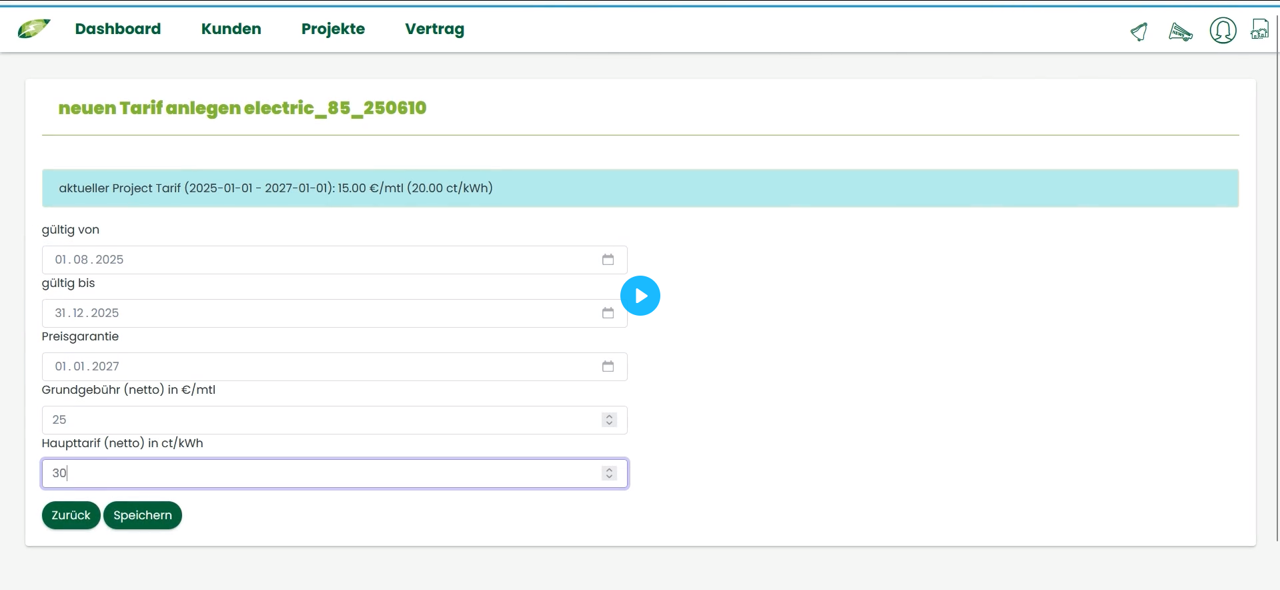This screenshot has height=590, width=1280.
Task: Navigate to Projekte
Action: [x=333, y=29]
